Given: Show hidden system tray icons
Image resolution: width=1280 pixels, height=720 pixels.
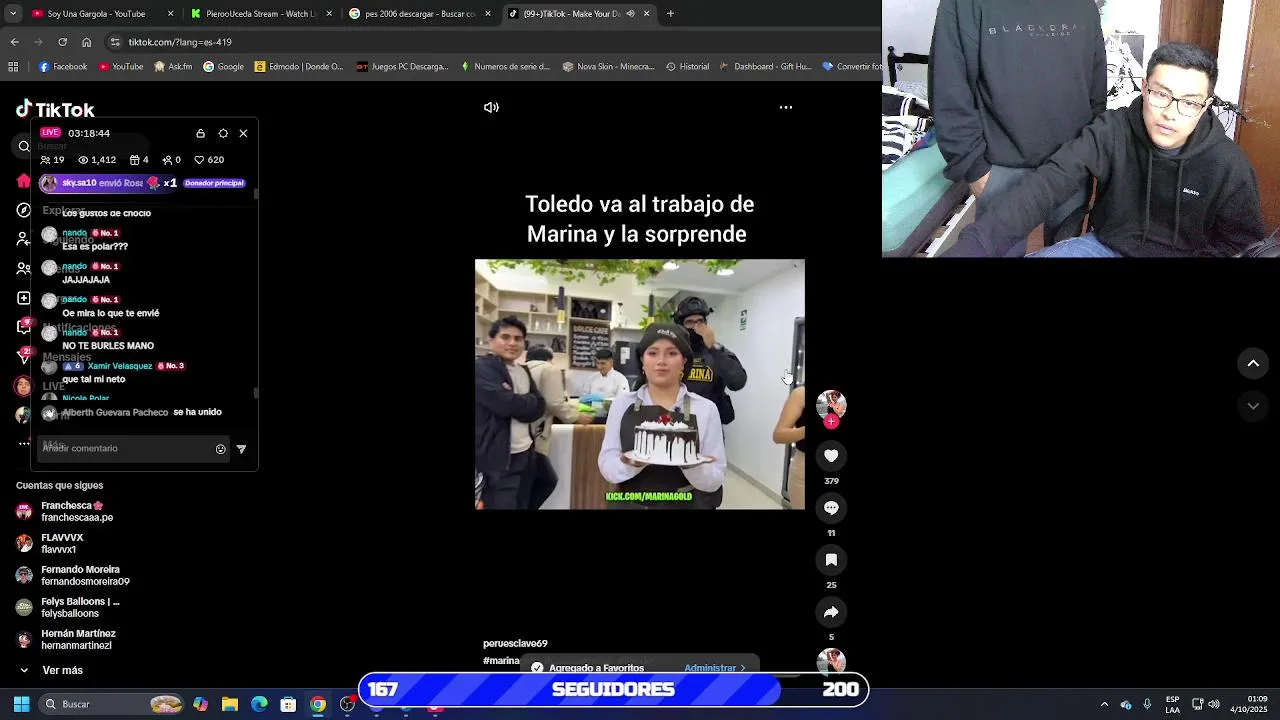Looking at the screenshot, I should (x=1104, y=704).
